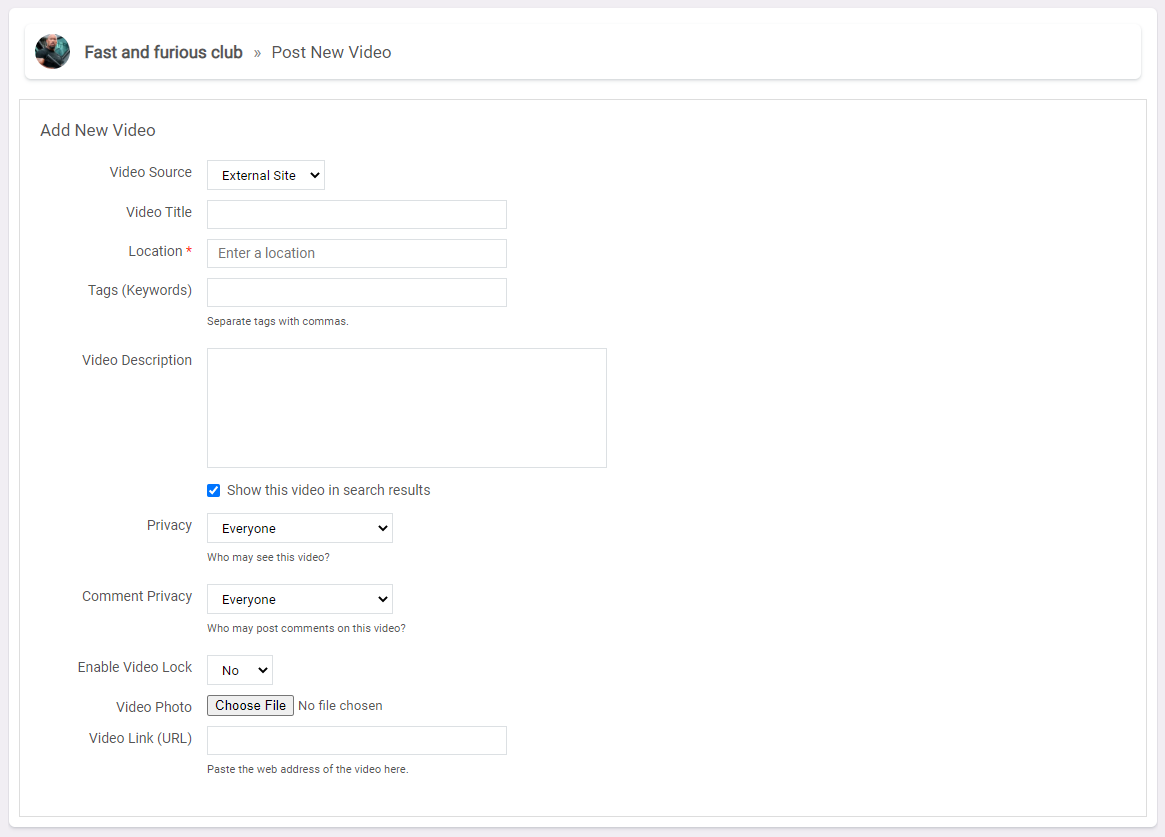
Task: Open the Privacy dropdown
Action: [299, 528]
